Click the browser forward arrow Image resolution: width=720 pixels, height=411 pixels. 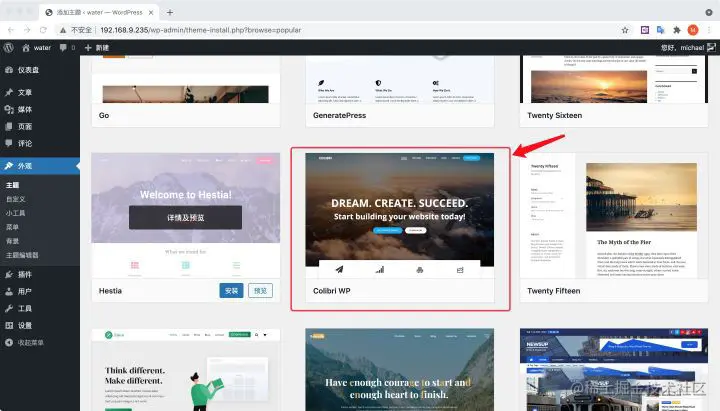27,30
